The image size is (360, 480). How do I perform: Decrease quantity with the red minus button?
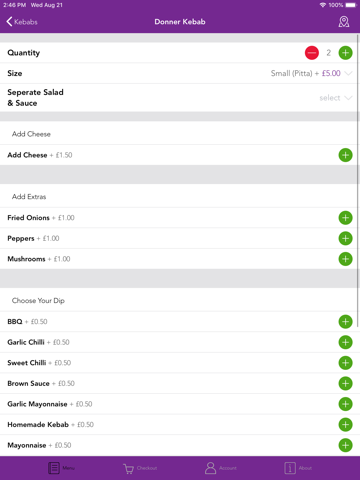coord(312,53)
